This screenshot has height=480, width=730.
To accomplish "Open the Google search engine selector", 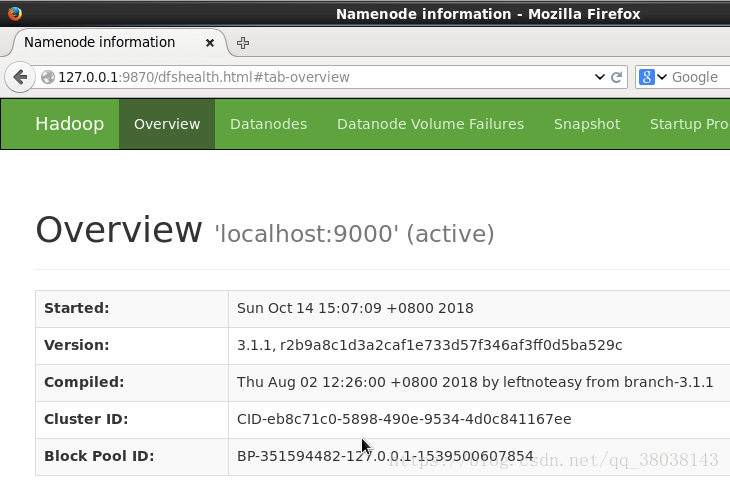I will [653, 77].
